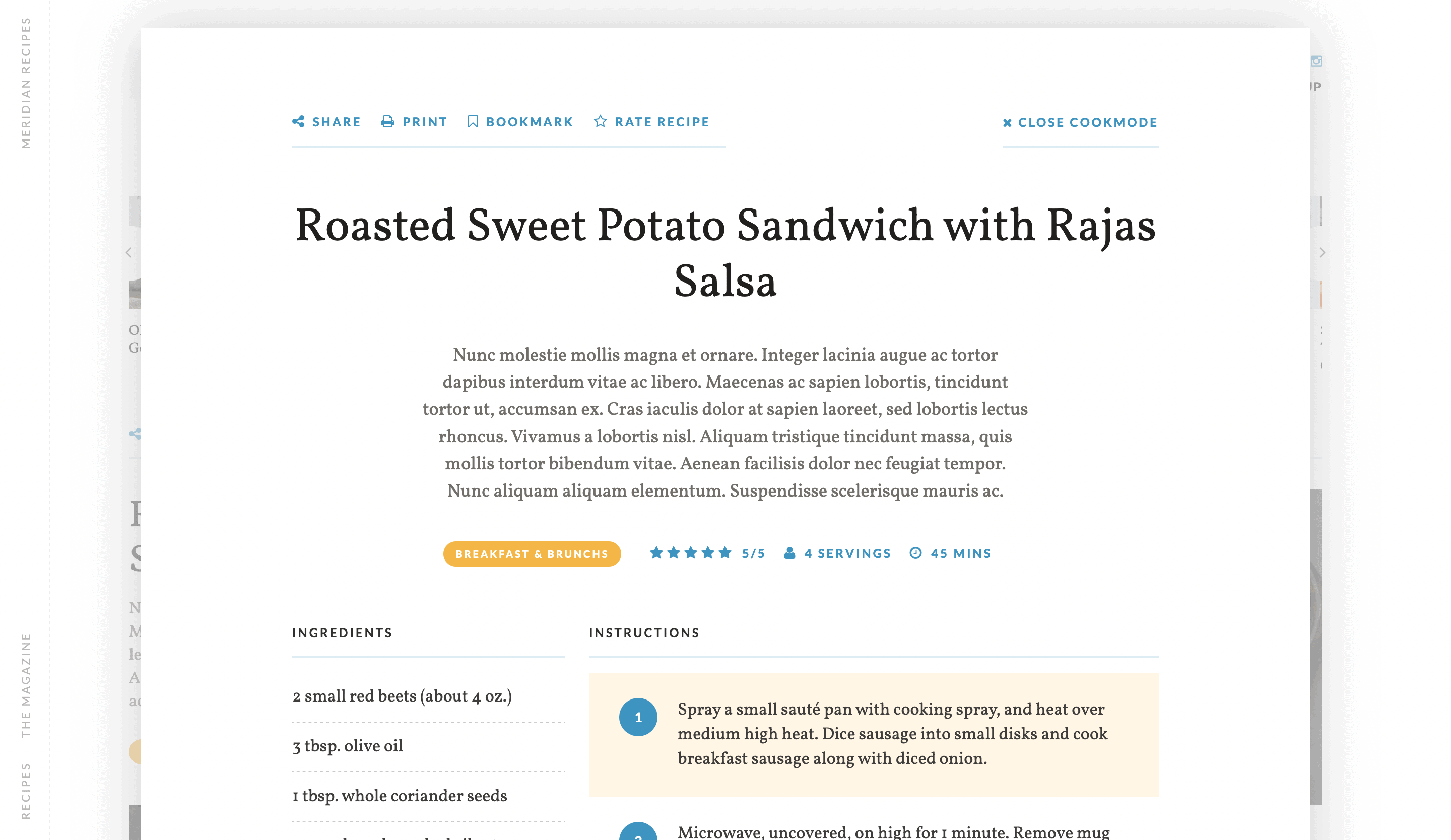Click the X icon to close cookmode
The height and width of the screenshot is (840, 1451).
[x=1007, y=122]
